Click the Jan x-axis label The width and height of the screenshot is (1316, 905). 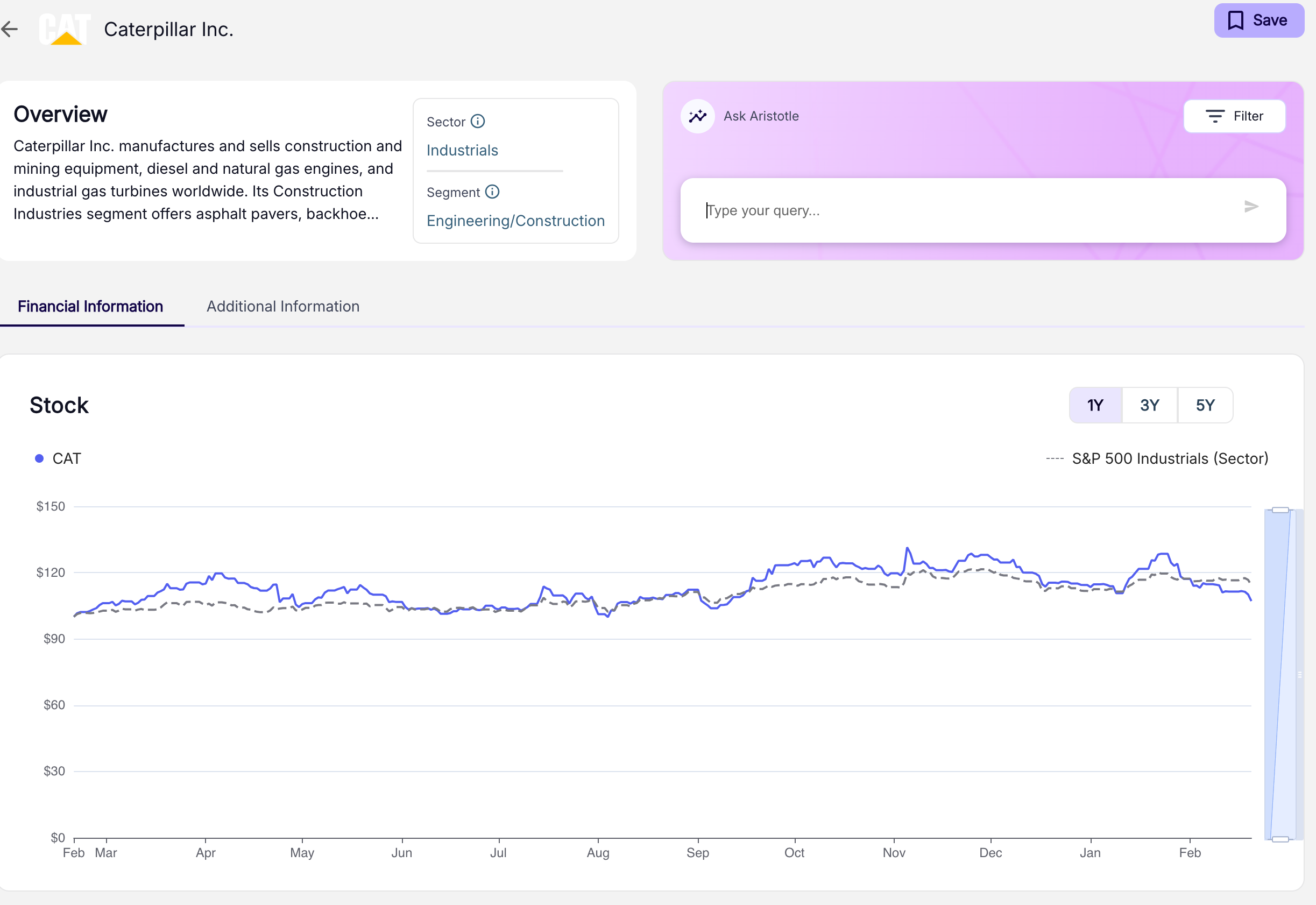[1091, 853]
